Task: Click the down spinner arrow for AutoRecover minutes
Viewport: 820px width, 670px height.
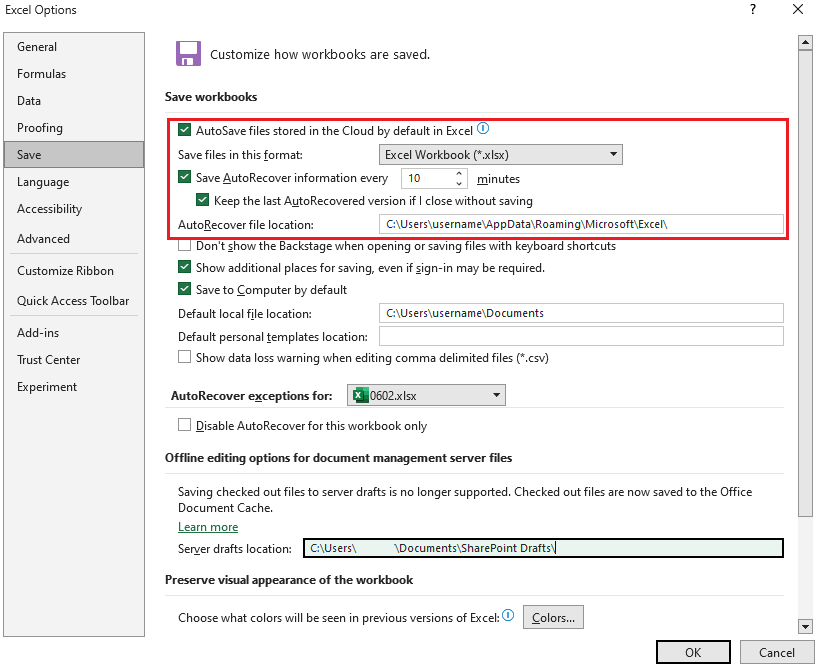Action: pyautogui.click(x=459, y=182)
